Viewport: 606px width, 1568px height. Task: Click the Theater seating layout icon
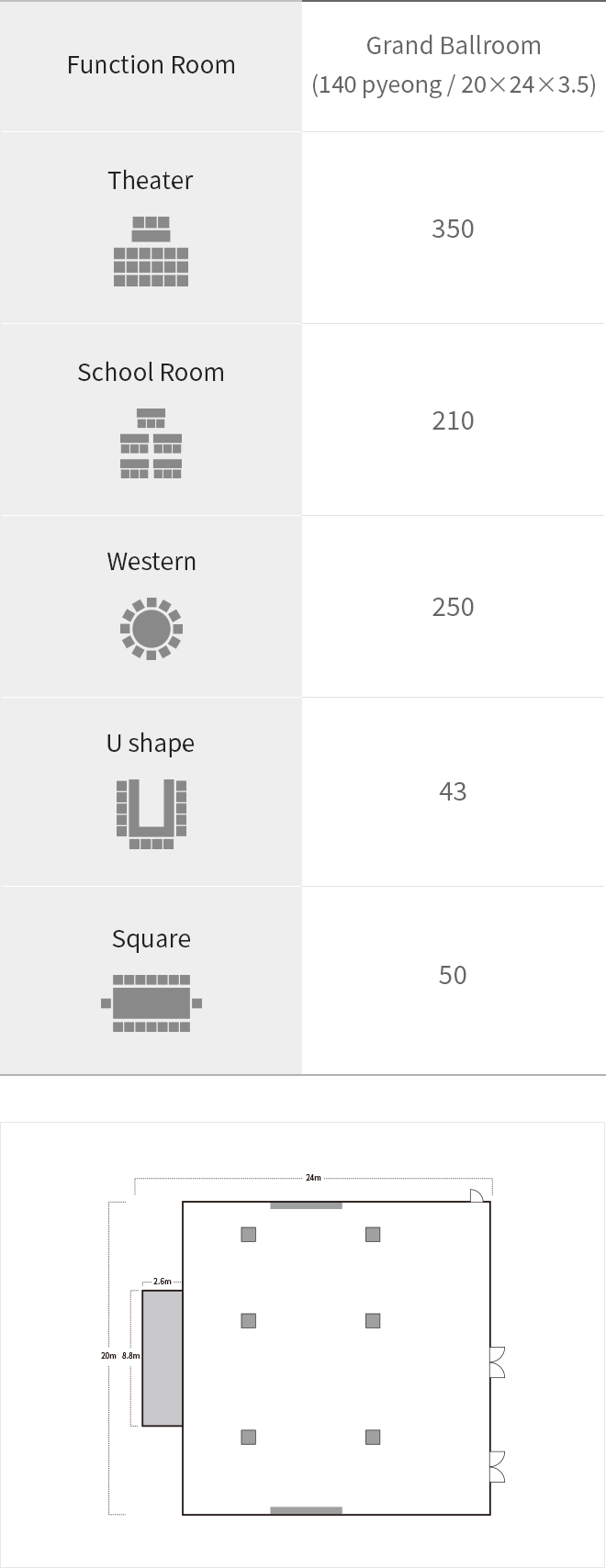(x=151, y=252)
